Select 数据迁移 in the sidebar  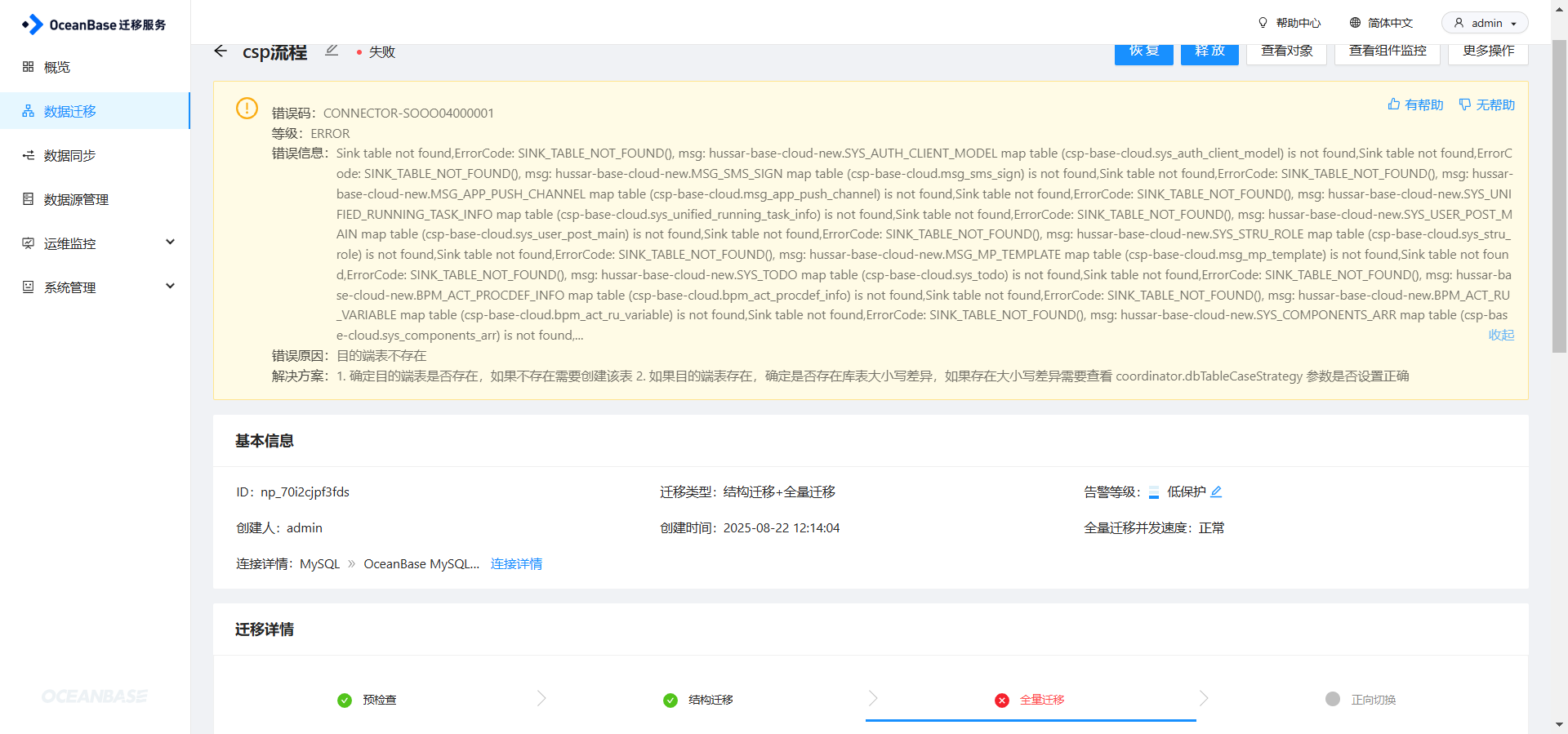[95, 111]
